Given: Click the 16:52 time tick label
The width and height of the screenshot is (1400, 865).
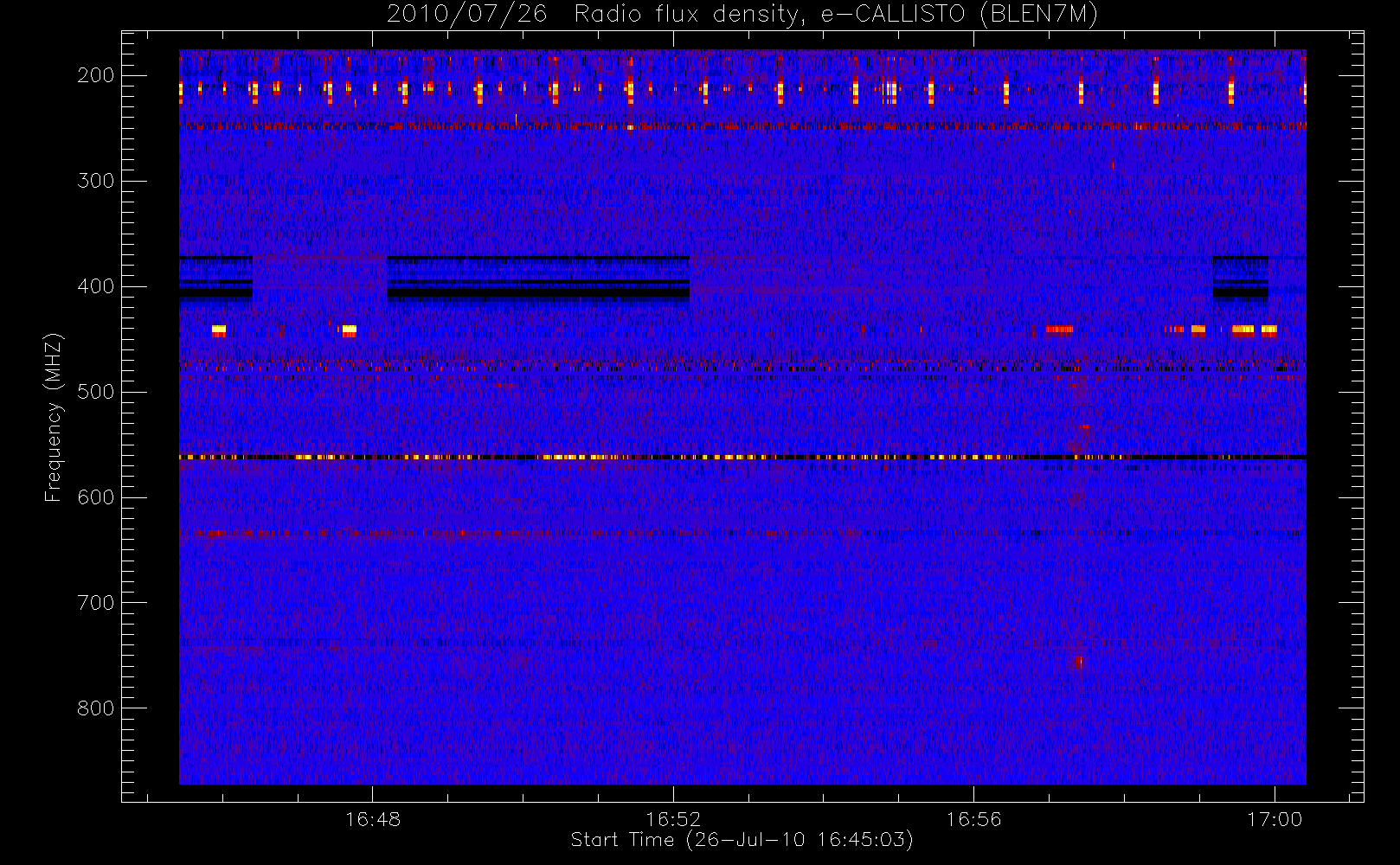Looking at the screenshot, I should pos(673,819).
